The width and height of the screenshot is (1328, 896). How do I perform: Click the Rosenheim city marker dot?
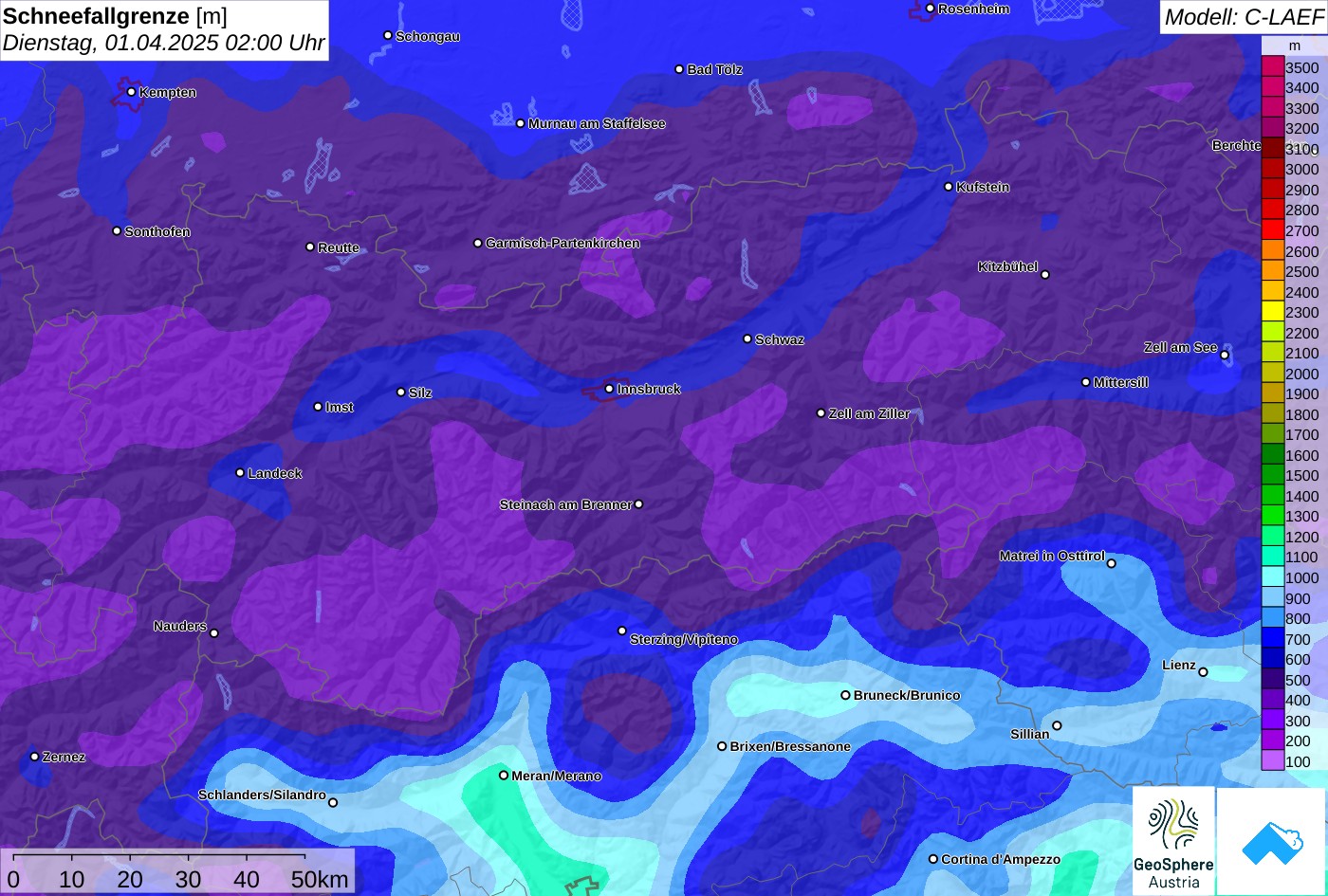coord(931,9)
